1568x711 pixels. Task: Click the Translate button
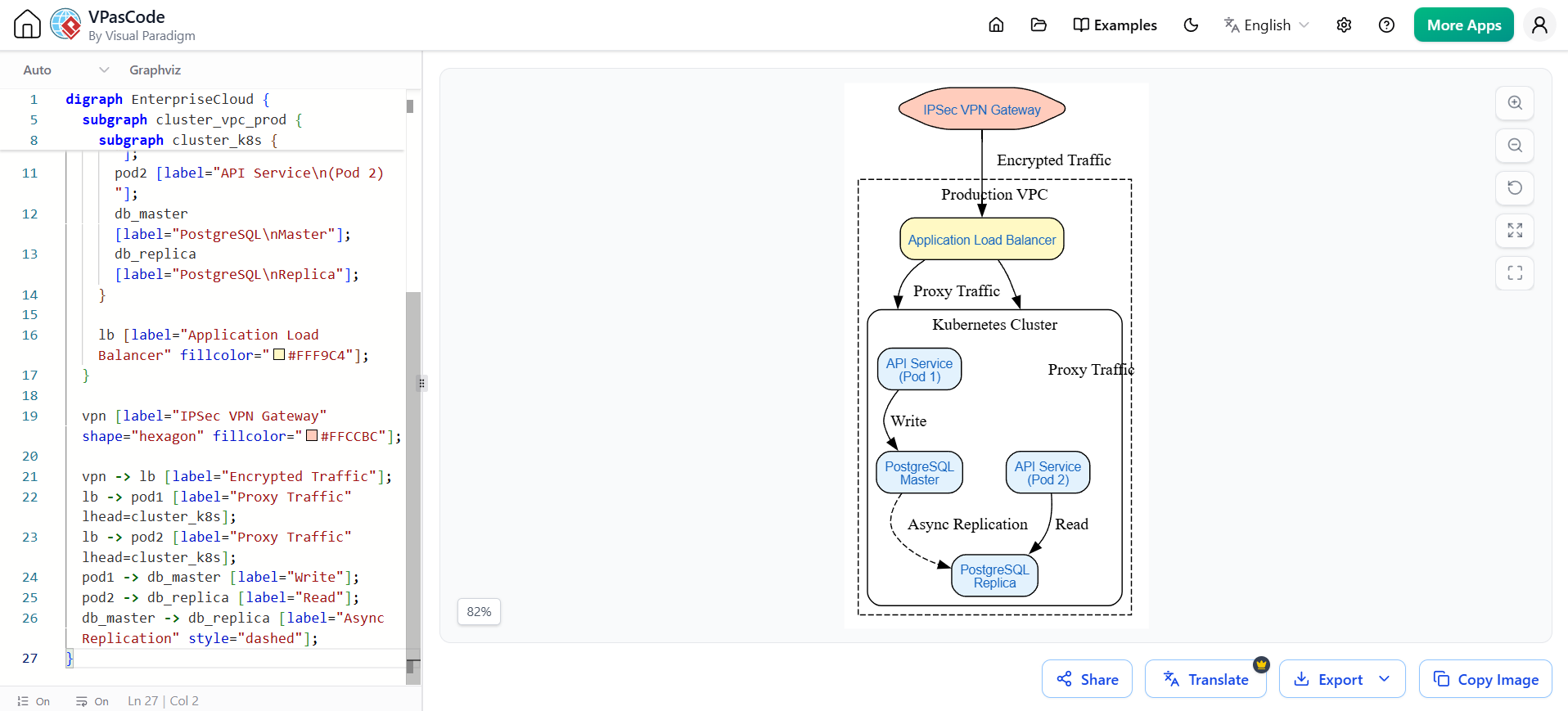tap(1205, 679)
